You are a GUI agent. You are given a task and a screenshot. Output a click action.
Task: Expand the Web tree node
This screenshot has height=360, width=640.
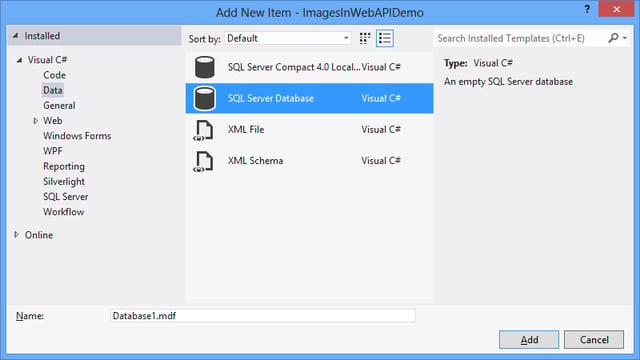pyautogui.click(x=36, y=121)
